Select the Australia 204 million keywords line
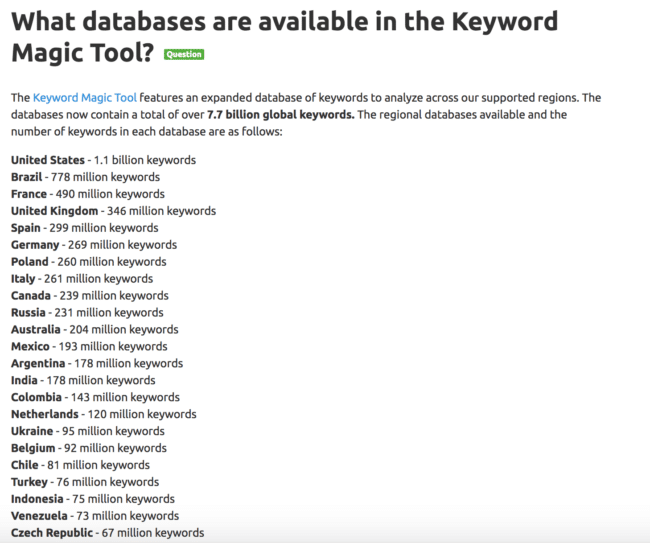 pyautogui.click(x=95, y=330)
